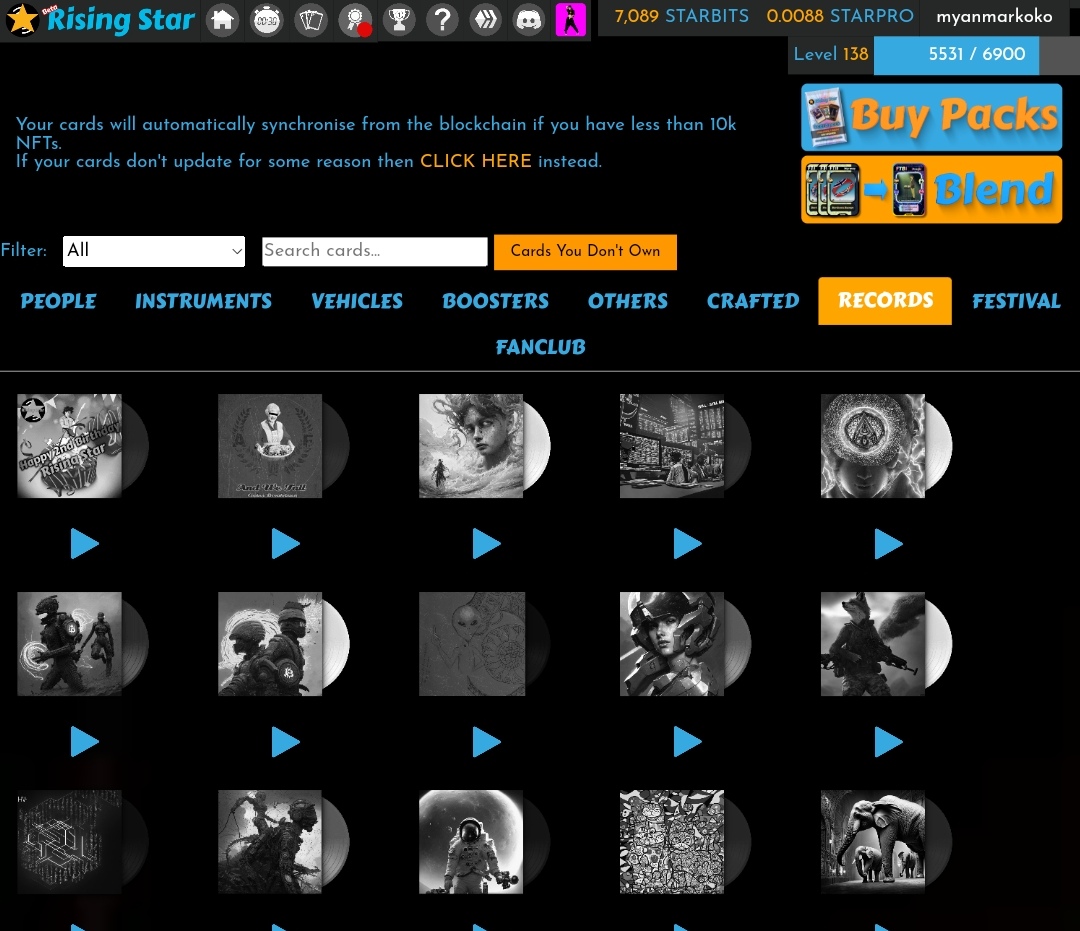Open the Rising Star logo home link
1080x931 pixels.
pos(101,20)
